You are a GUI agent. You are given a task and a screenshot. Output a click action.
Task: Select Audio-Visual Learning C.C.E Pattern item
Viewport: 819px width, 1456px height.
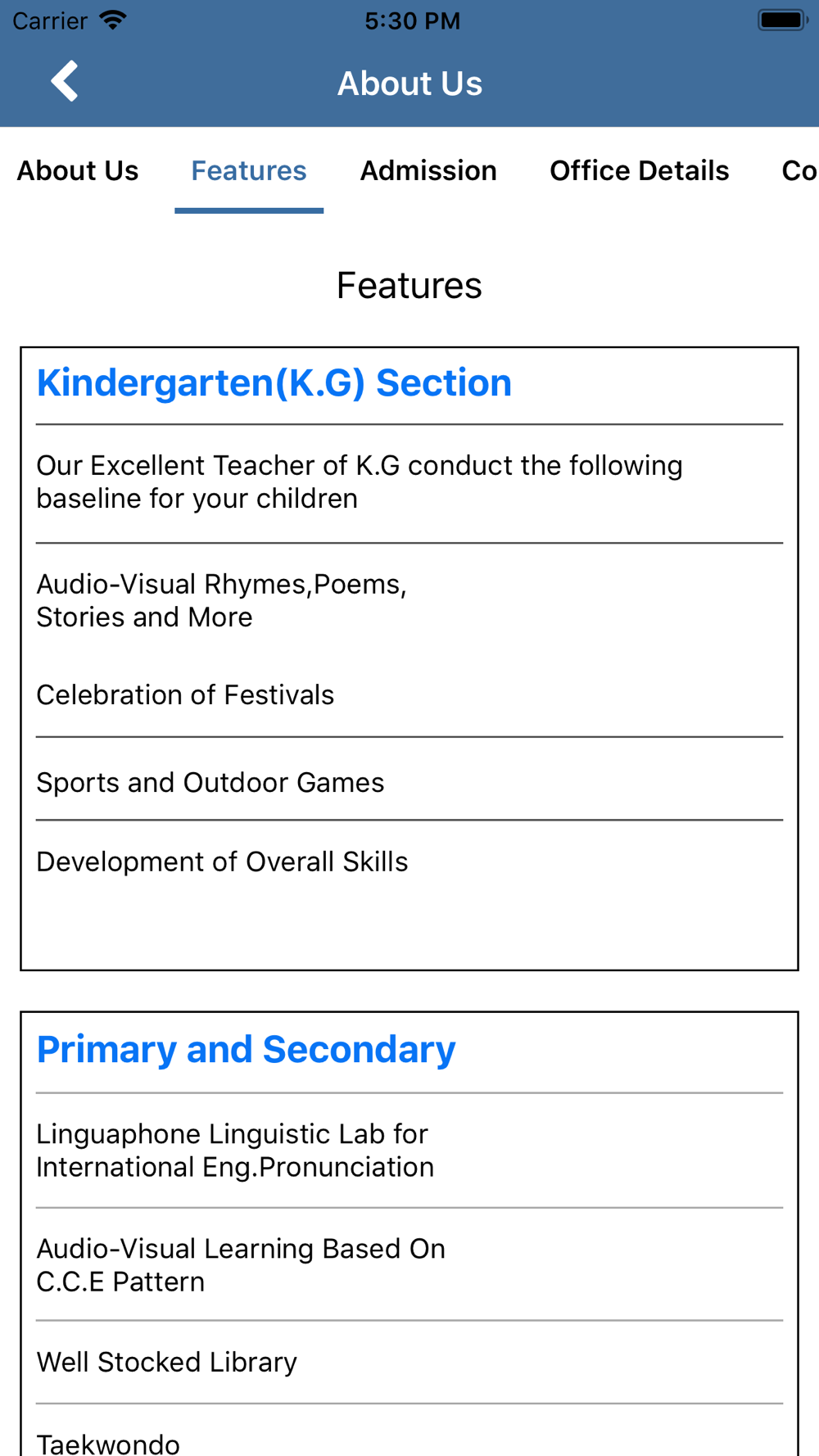tap(241, 1265)
